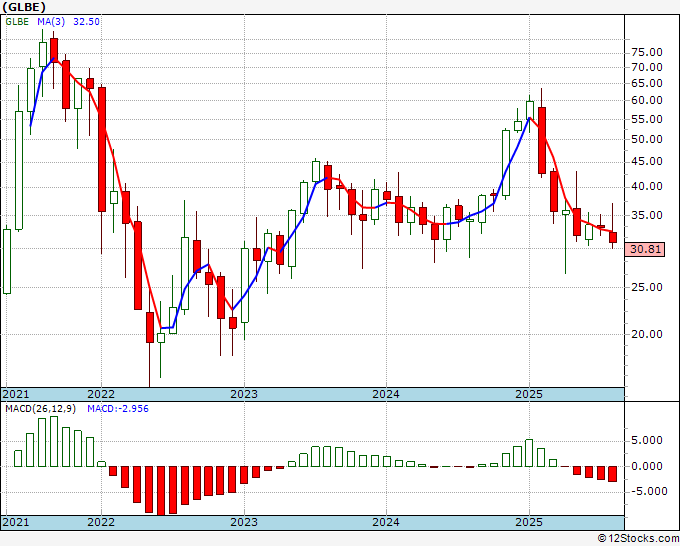Select the 20.00 price axis label
This screenshot has height=546, width=680.
pos(647,334)
